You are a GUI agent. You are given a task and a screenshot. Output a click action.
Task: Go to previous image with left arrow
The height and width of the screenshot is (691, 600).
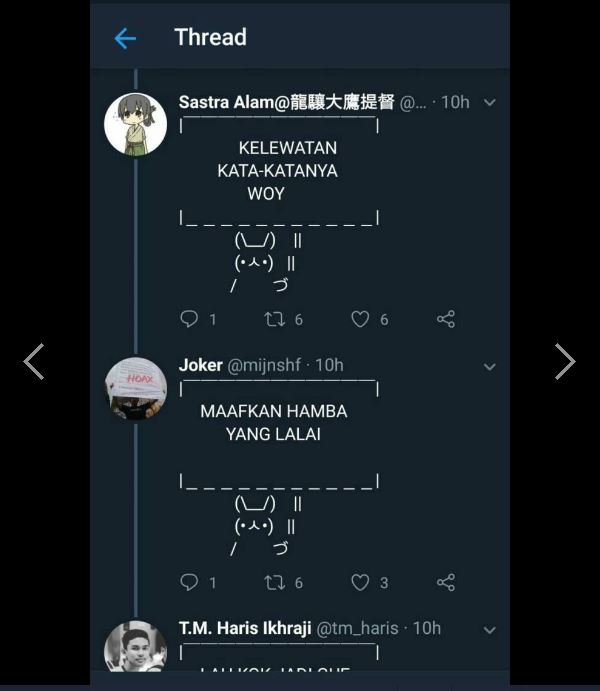[34, 362]
